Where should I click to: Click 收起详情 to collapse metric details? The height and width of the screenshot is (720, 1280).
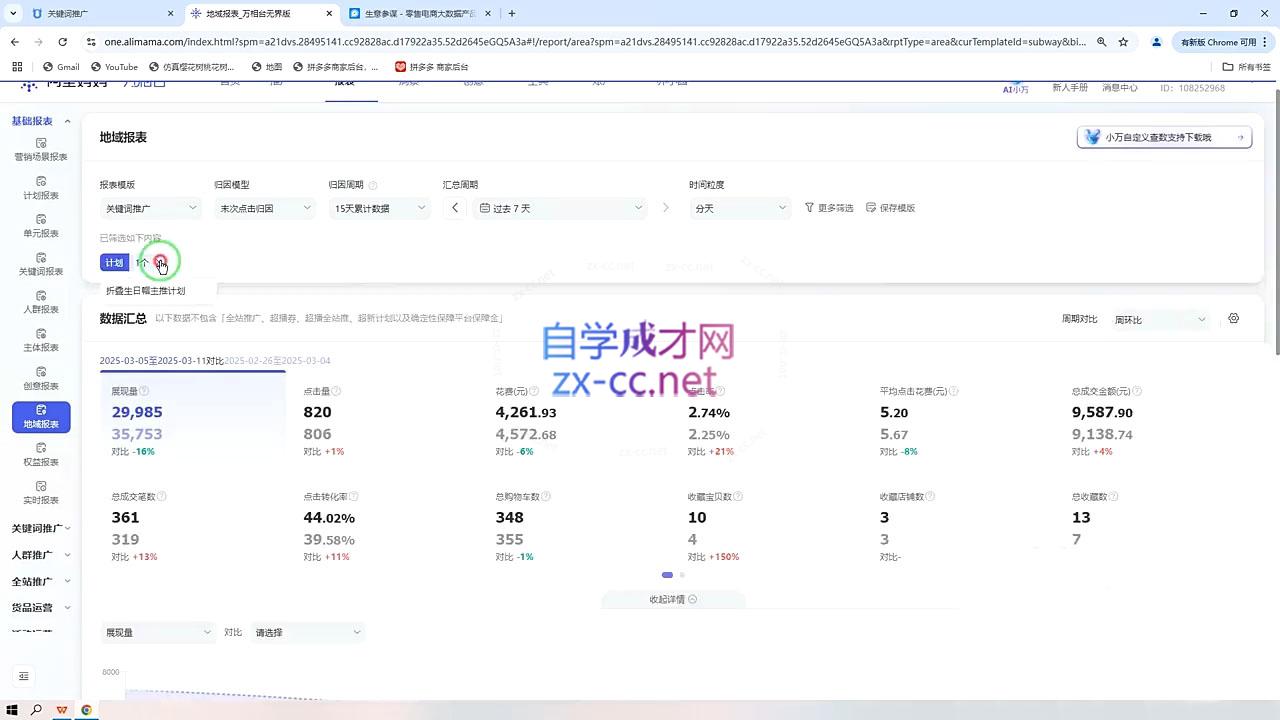pos(672,599)
